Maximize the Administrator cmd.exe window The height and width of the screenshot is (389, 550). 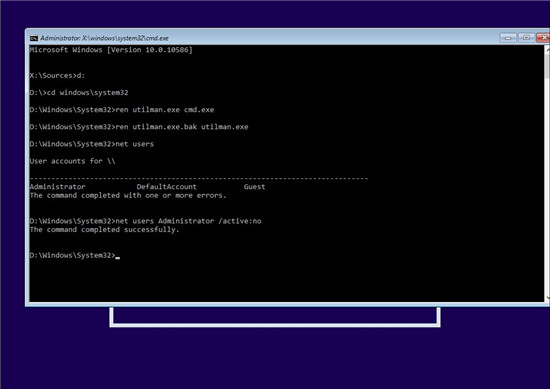[526, 38]
